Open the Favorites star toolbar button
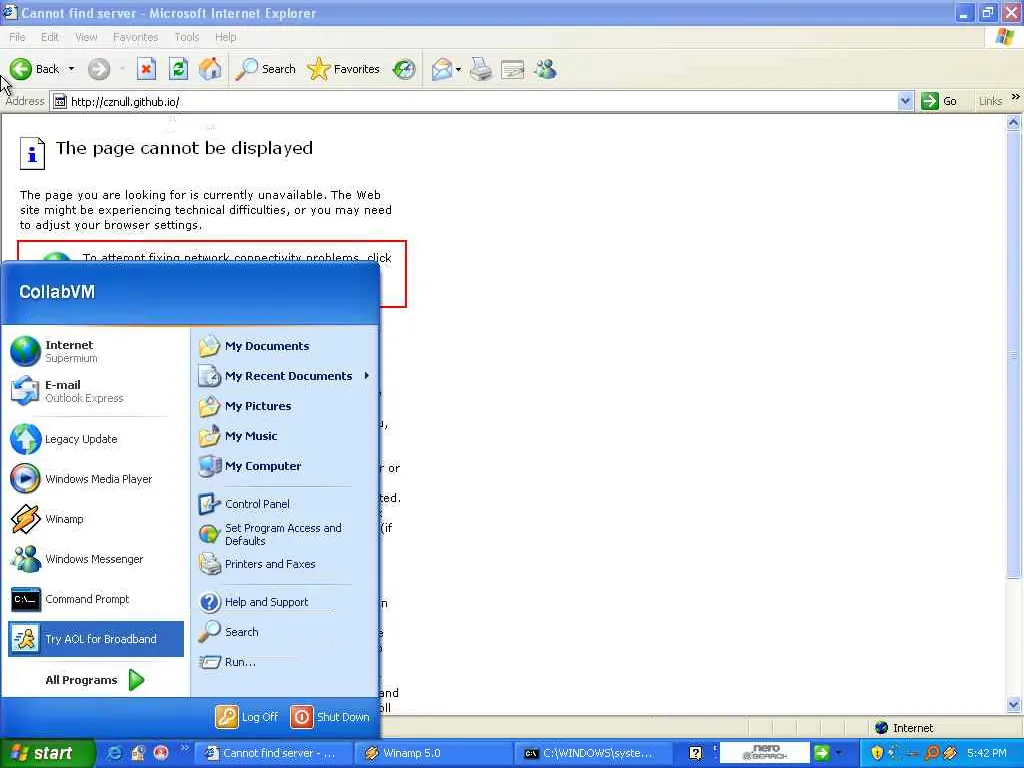This screenshot has width=1024, height=768. [x=344, y=69]
